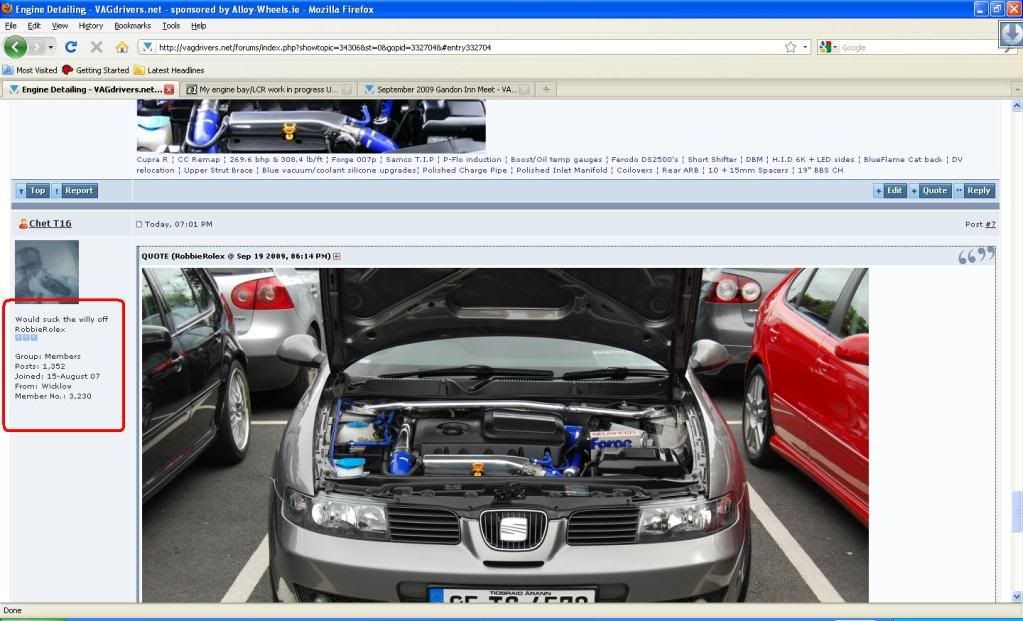
Task: Go to the Home page icon
Action: point(122,47)
